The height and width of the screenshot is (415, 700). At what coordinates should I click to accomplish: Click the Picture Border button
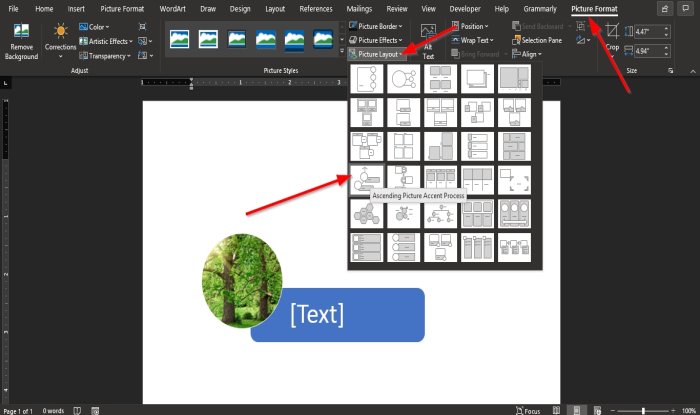(x=375, y=26)
